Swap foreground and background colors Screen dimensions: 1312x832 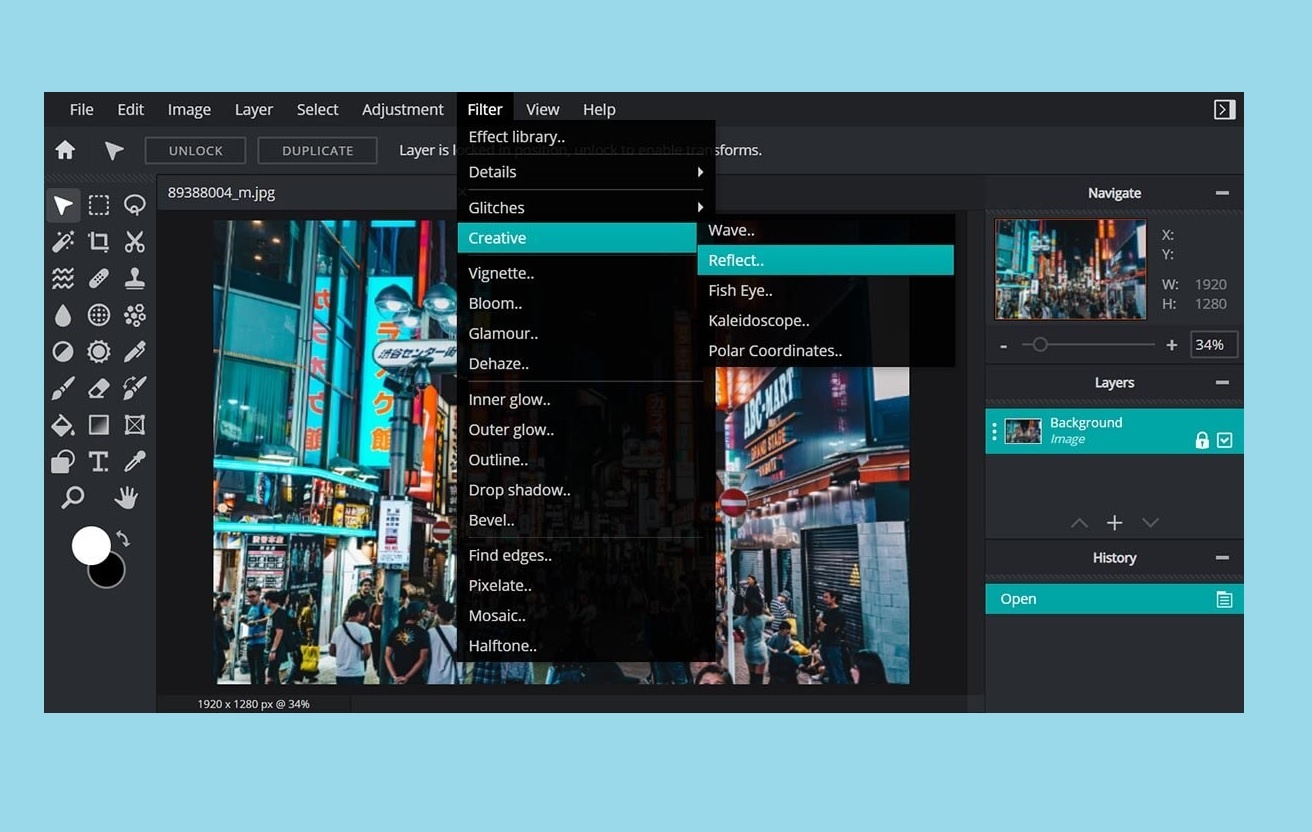[123, 539]
